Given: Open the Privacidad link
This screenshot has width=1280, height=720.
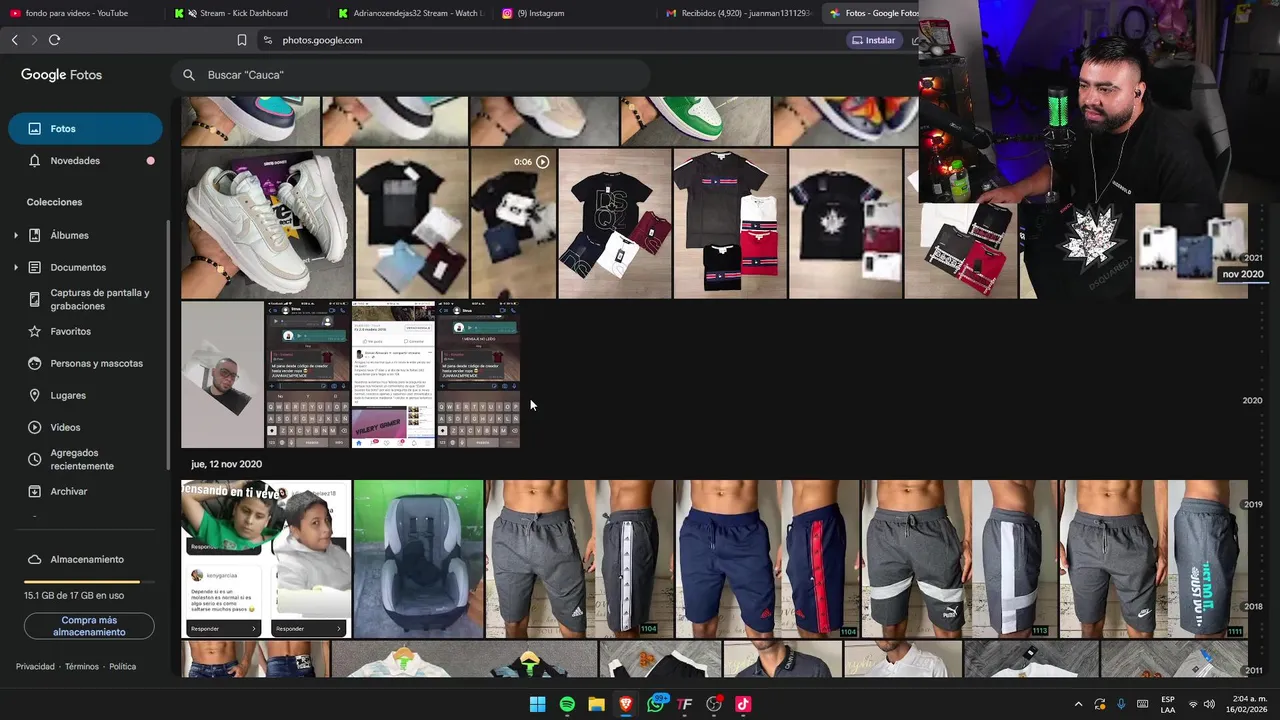Looking at the screenshot, I should pos(35,667).
